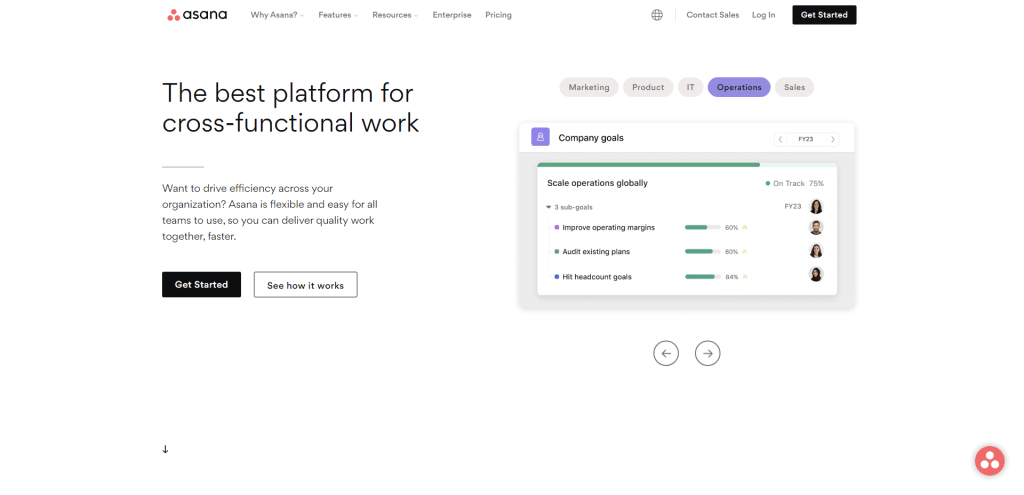Select avatar beside Audit existing plans
This screenshot has width=1024, height=495.
click(816, 251)
